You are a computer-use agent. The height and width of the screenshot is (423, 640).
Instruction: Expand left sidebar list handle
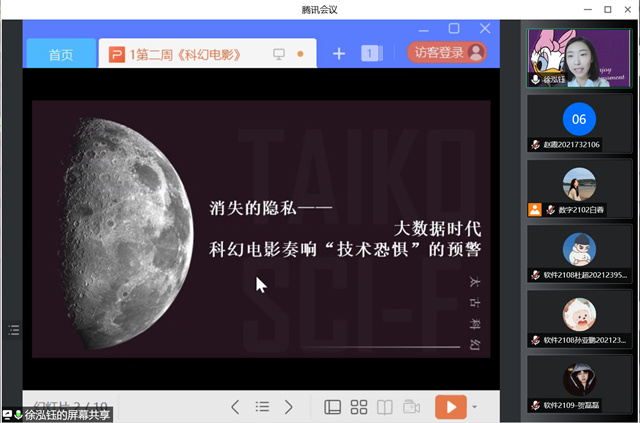[13, 330]
